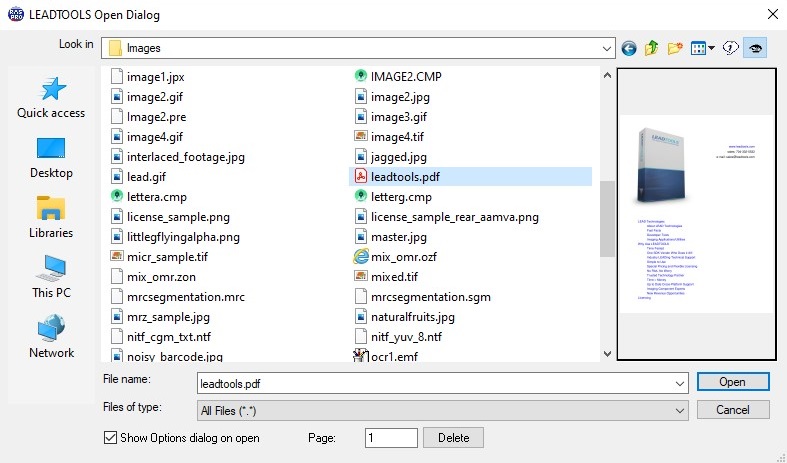Select the file named nitf_cgm_txt.ntf
The height and width of the screenshot is (463, 787).
pos(169,336)
